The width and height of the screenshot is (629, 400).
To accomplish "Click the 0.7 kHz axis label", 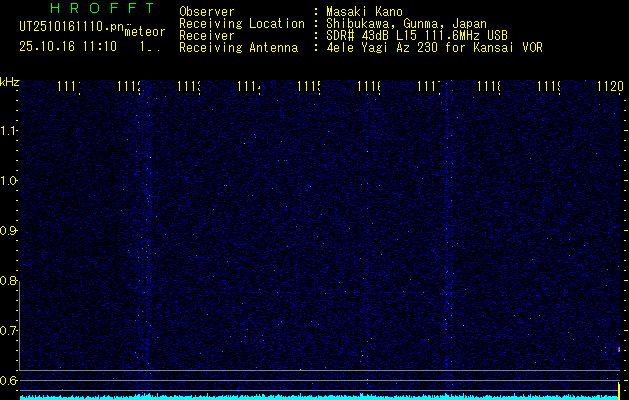I will [8, 331].
